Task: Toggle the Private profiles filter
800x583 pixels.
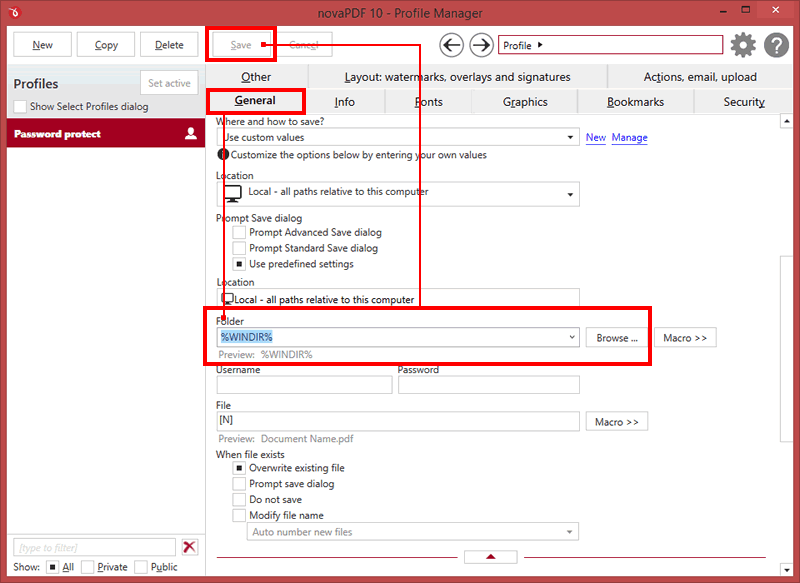Action: [x=88, y=567]
